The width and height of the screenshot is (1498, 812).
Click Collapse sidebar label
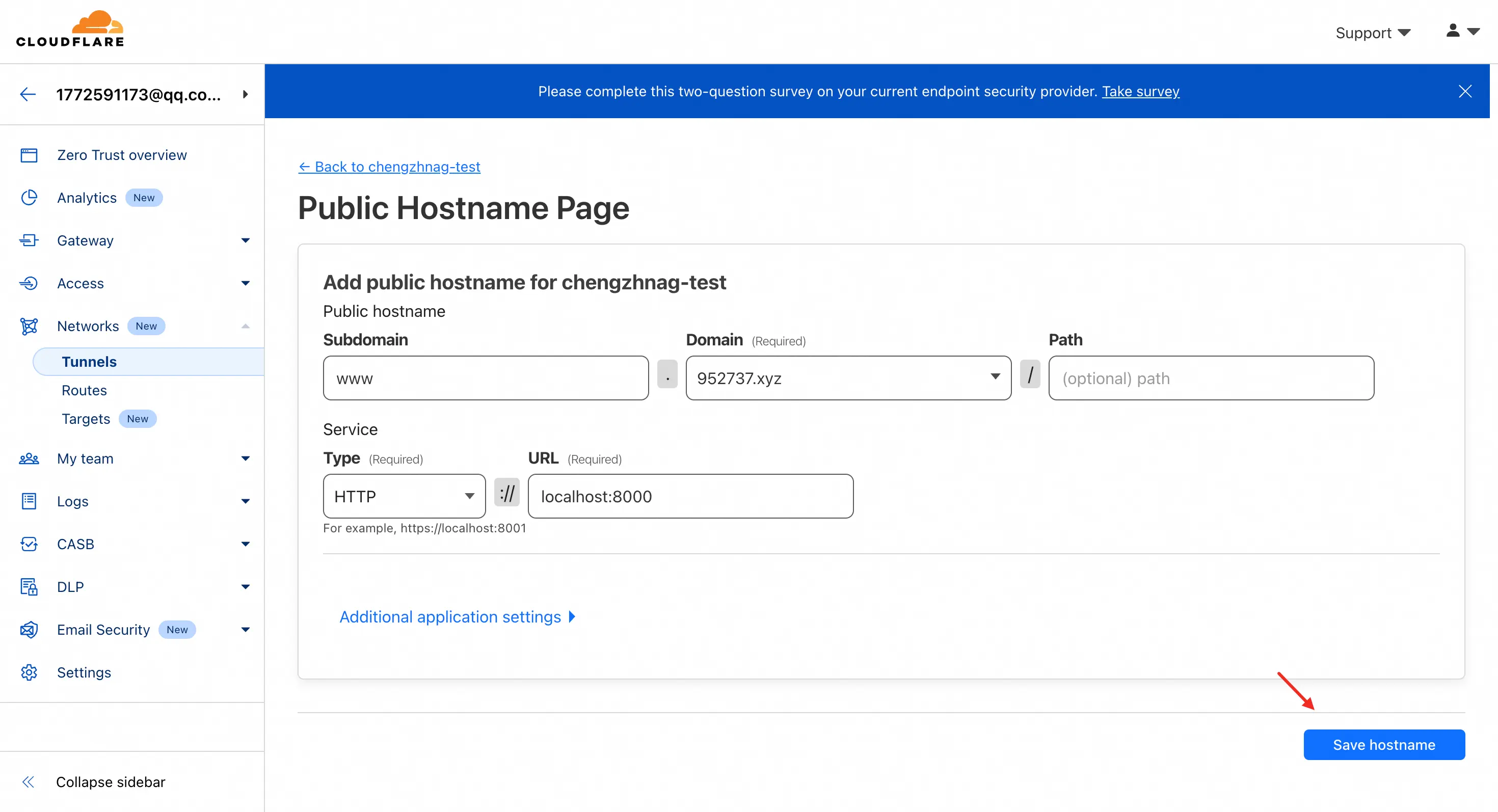click(x=111, y=782)
